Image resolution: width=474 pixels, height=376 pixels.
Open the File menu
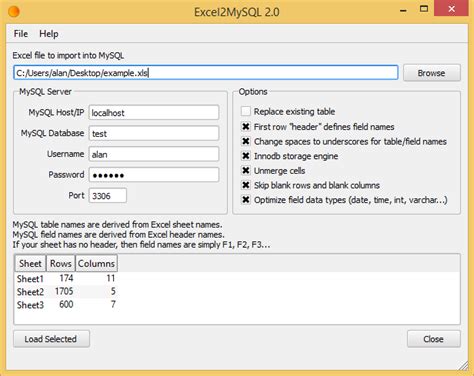pyautogui.click(x=21, y=34)
